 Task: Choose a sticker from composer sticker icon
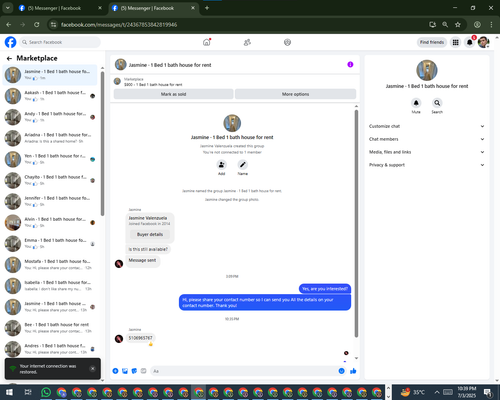pos(134,371)
